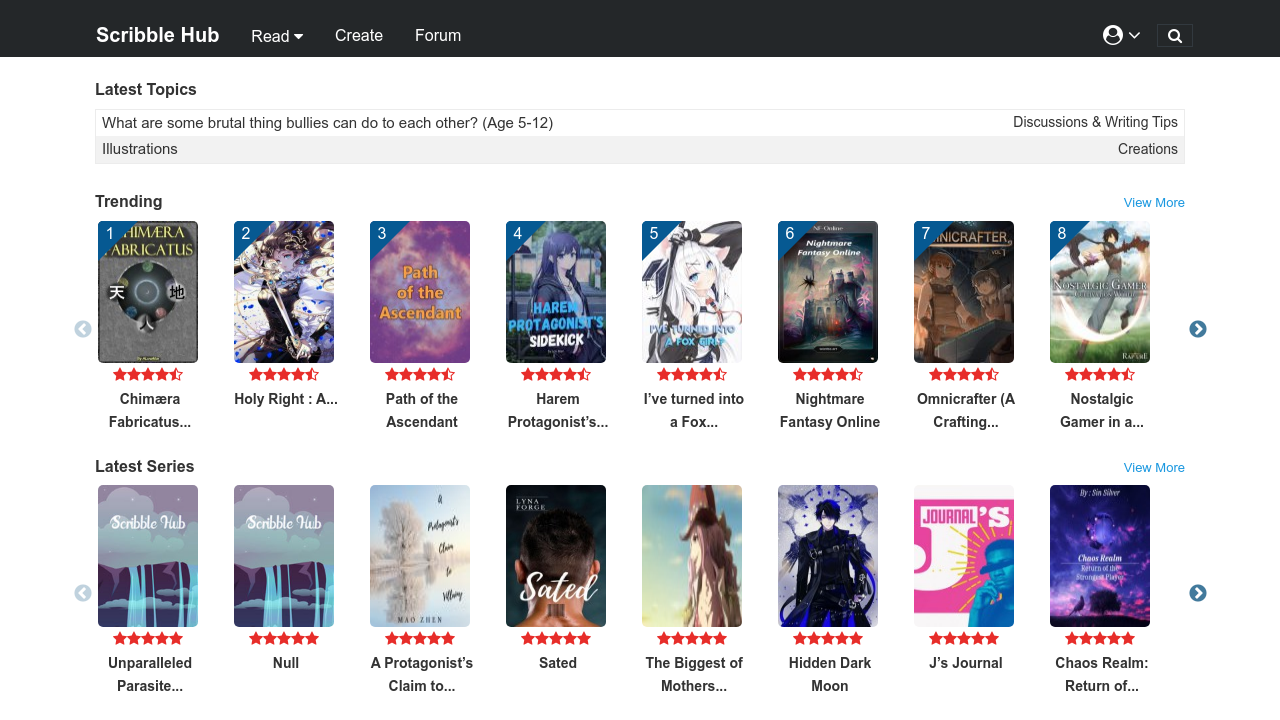
Task: Click star rating under Nightmare Fantasy Online
Action: pyautogui.click(x=828, y=375)
